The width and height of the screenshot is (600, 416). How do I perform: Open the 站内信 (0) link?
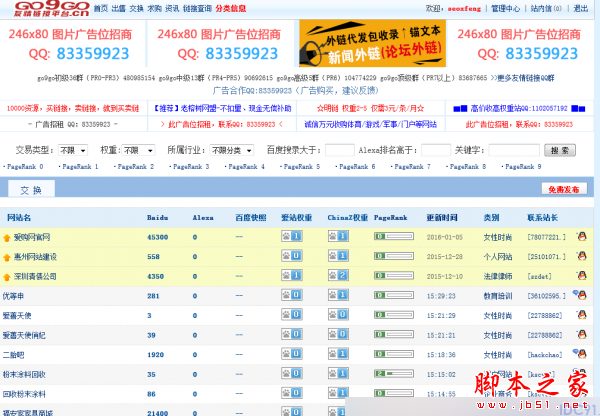pos(546,8)
